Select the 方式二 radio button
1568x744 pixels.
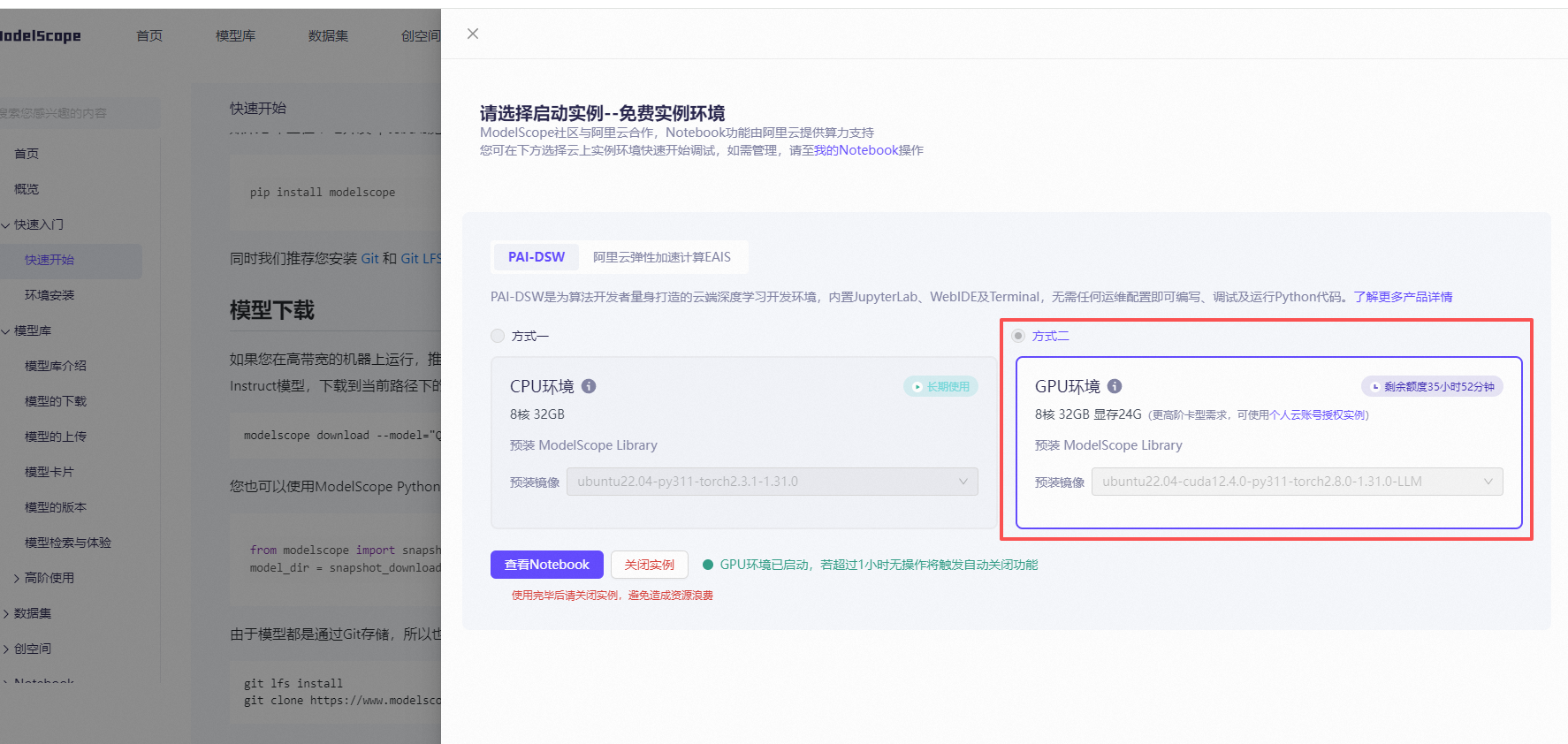(1018, 336)
